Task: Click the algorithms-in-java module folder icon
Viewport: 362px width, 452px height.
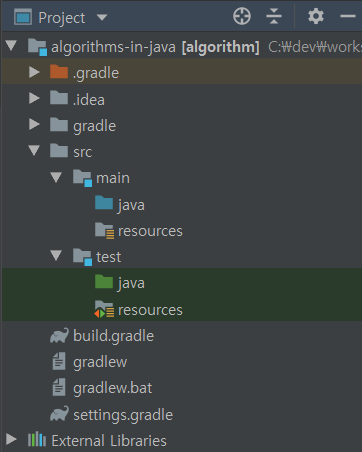Action: 37,47
